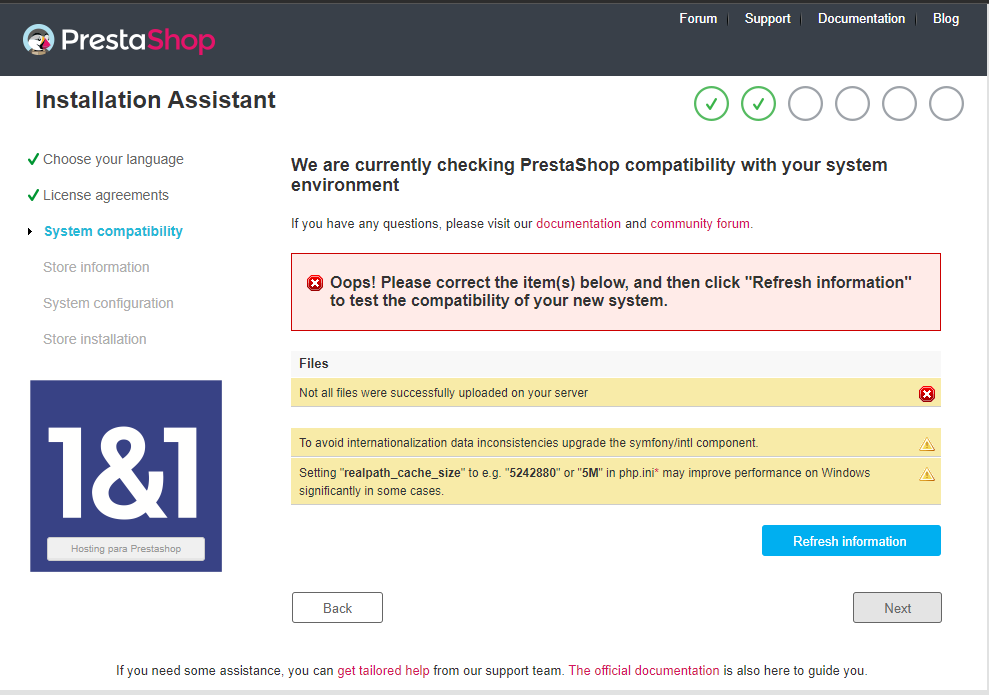Viewport: 989px width, 695px height.
Task: Click red error icon in Files row
Action: pos(927,394)
